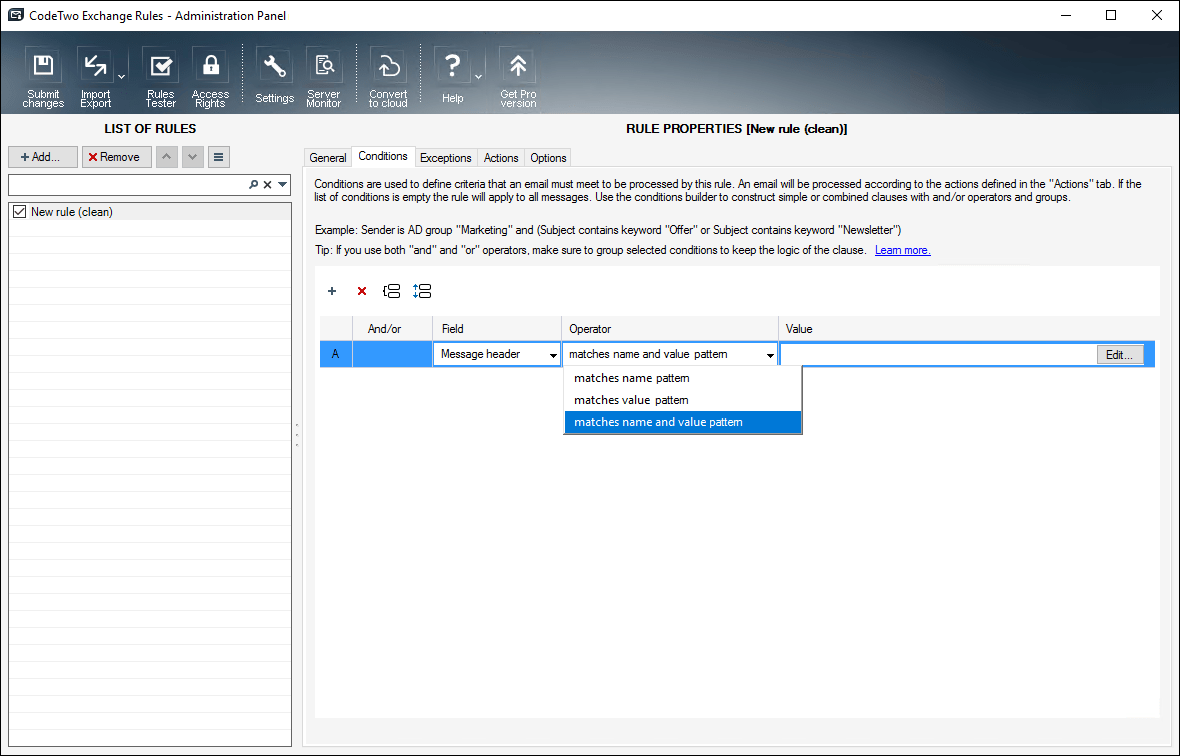Click the rules search input field
Screen dimensions: 1180x756
pos(128,184)
